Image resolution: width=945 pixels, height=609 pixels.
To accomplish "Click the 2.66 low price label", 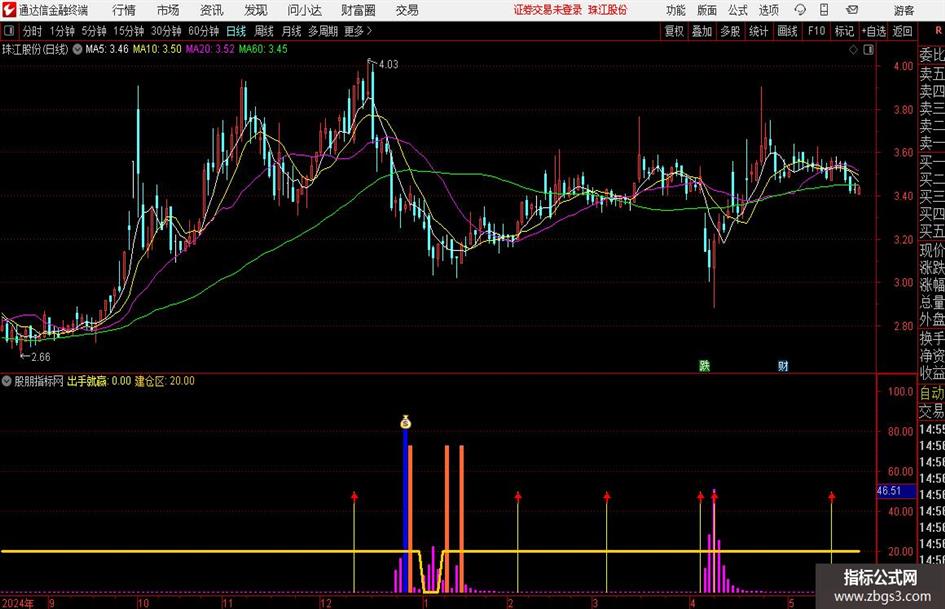I will 40,357.
